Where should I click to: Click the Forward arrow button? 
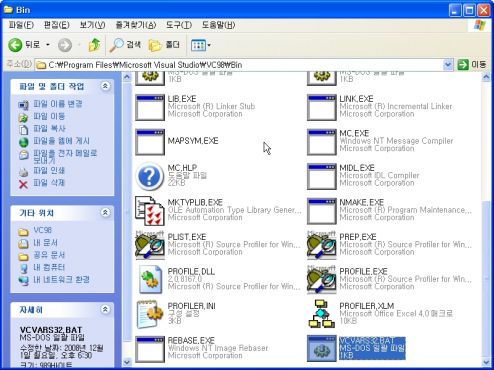[65, 45]
